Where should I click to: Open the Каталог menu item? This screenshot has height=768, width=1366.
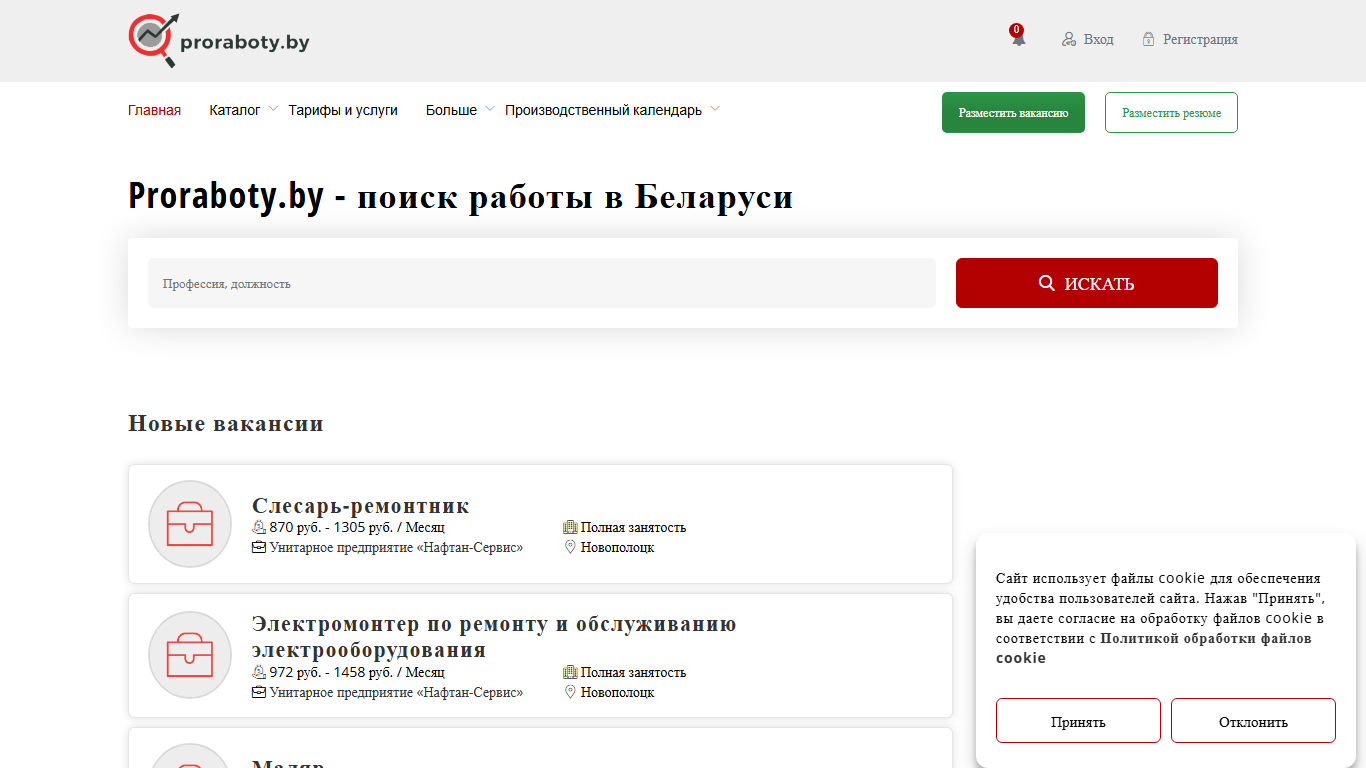coord(235,110)
